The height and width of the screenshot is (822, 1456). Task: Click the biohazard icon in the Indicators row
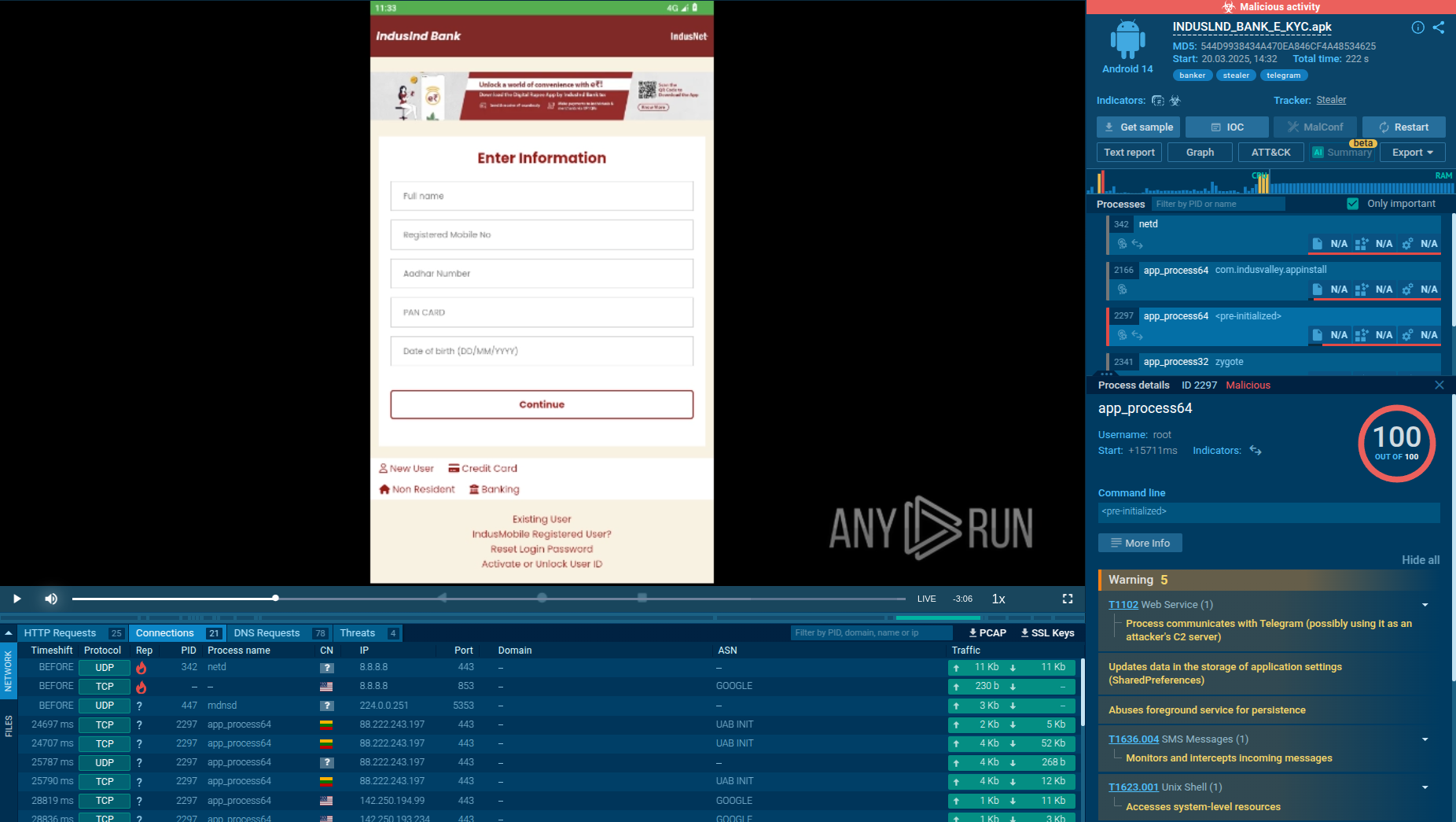click(1175, 101)
